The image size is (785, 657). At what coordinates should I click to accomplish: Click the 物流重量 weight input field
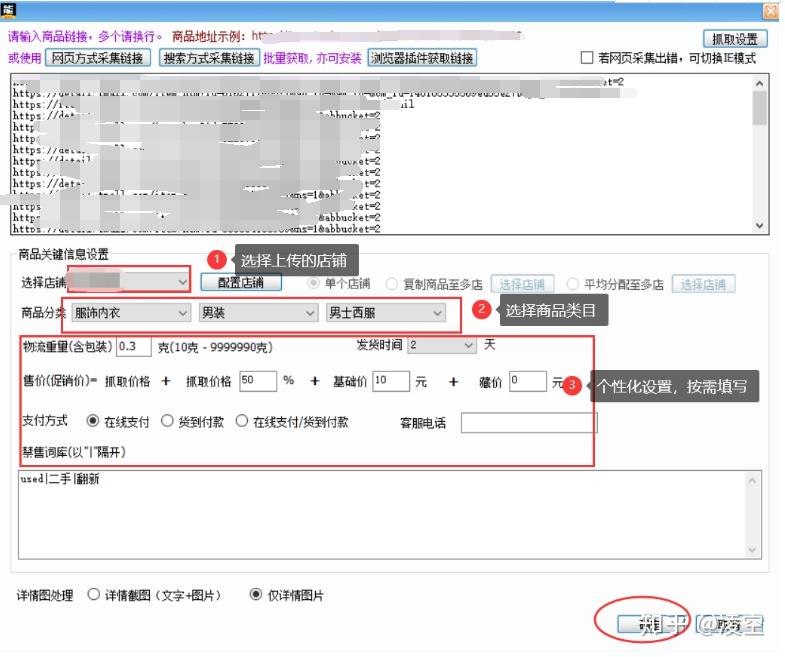coord(134,347)
